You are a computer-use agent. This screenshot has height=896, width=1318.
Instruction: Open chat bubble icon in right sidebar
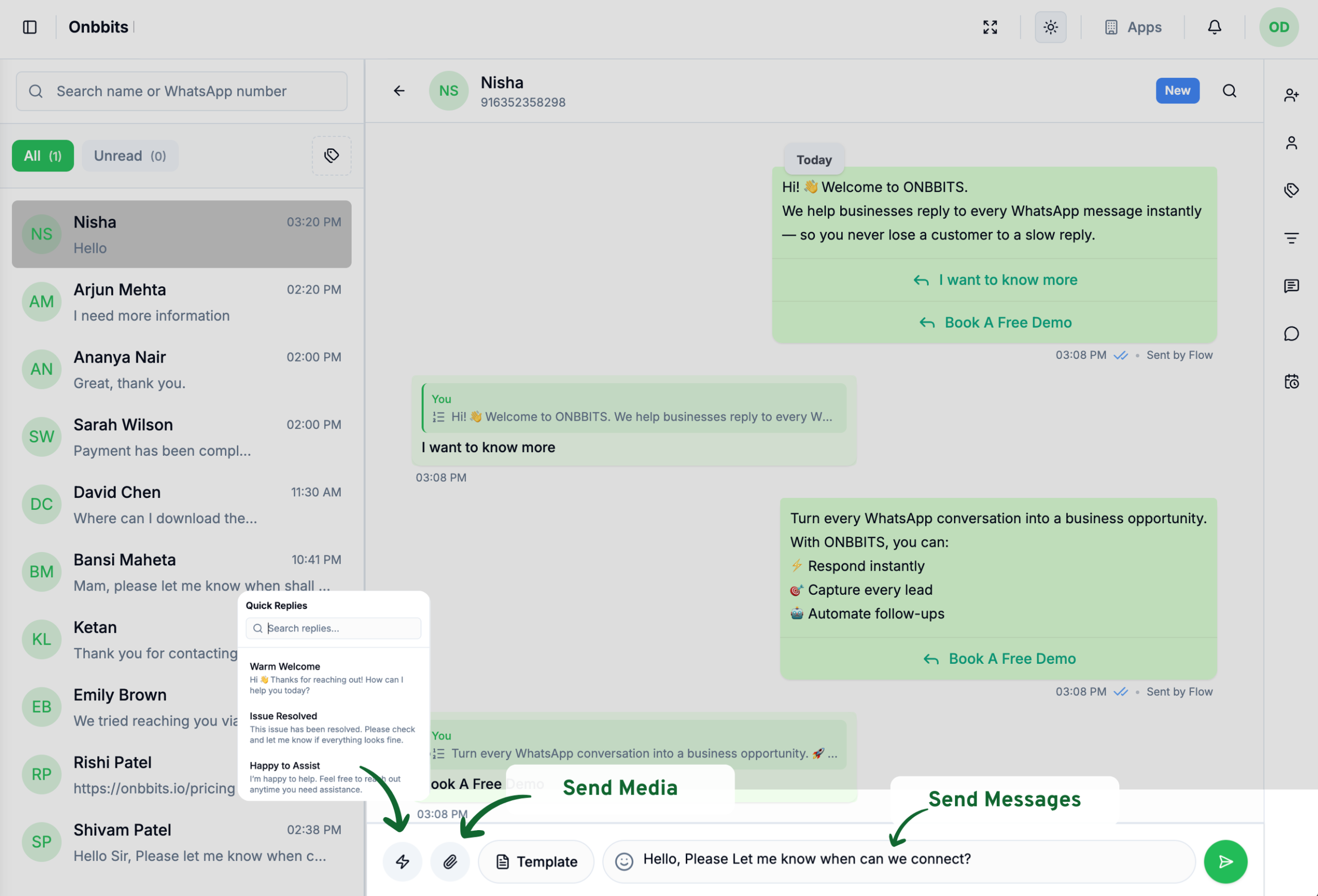[x=1291, y=334]
